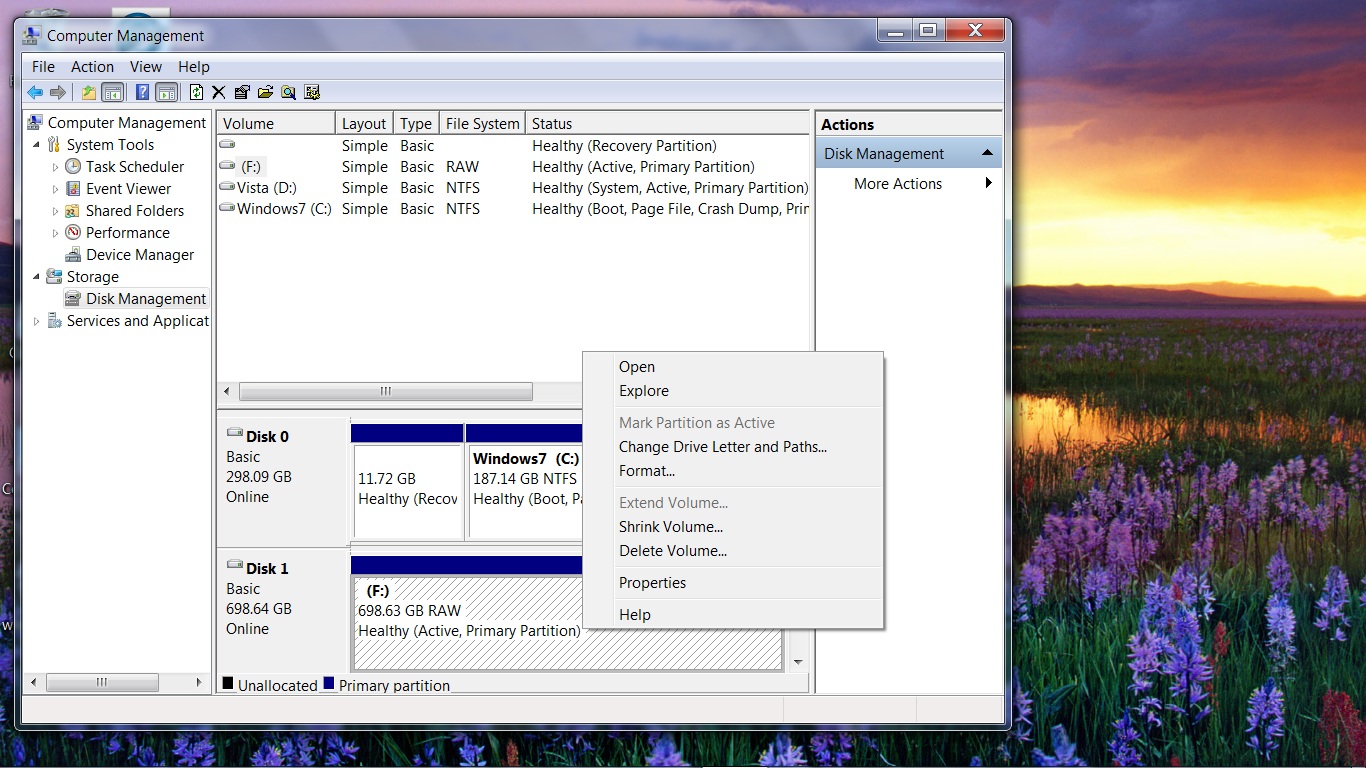Click the Task Scheduler clock icon
The image size is (1366, 768).
click(73, 167)
